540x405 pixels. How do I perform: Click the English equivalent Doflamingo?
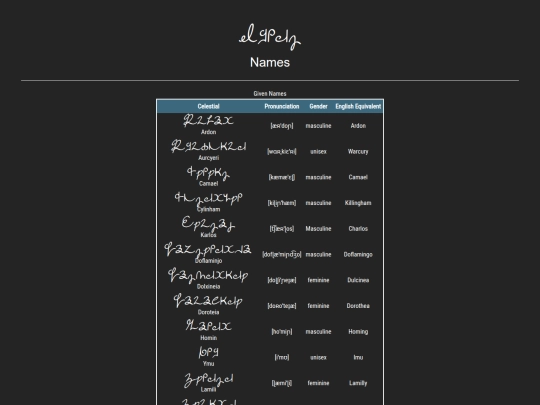pos(358,255)
